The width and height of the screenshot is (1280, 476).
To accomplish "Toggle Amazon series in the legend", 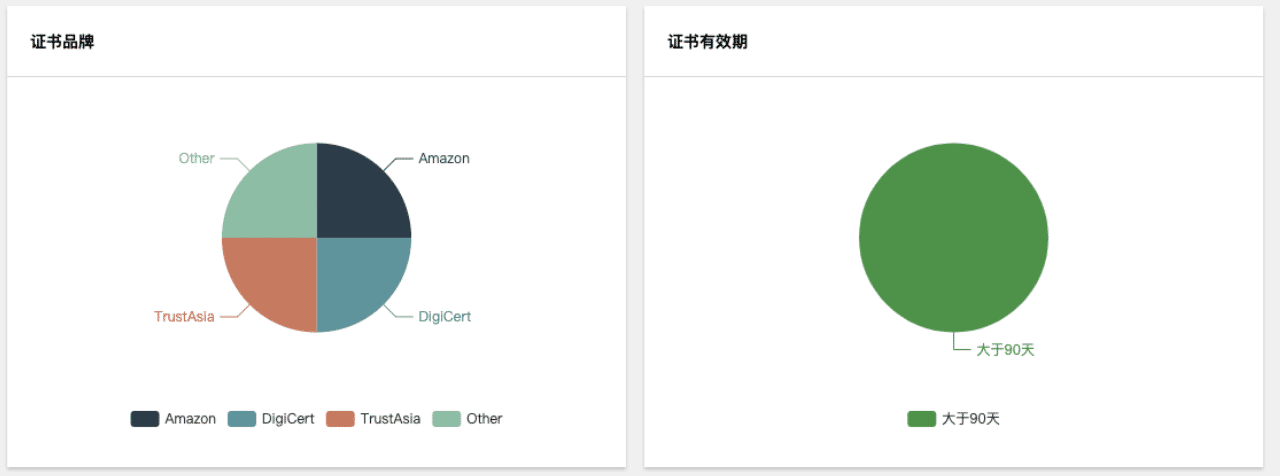I will (173, 419).
